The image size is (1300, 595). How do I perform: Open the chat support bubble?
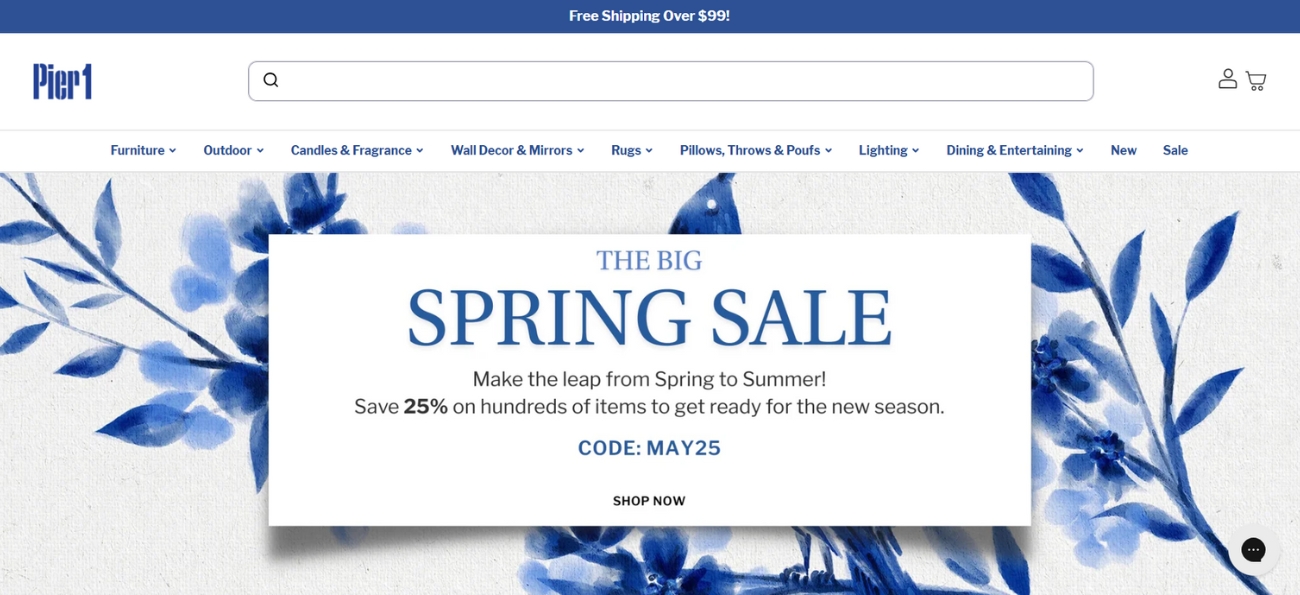point(1253,549)
